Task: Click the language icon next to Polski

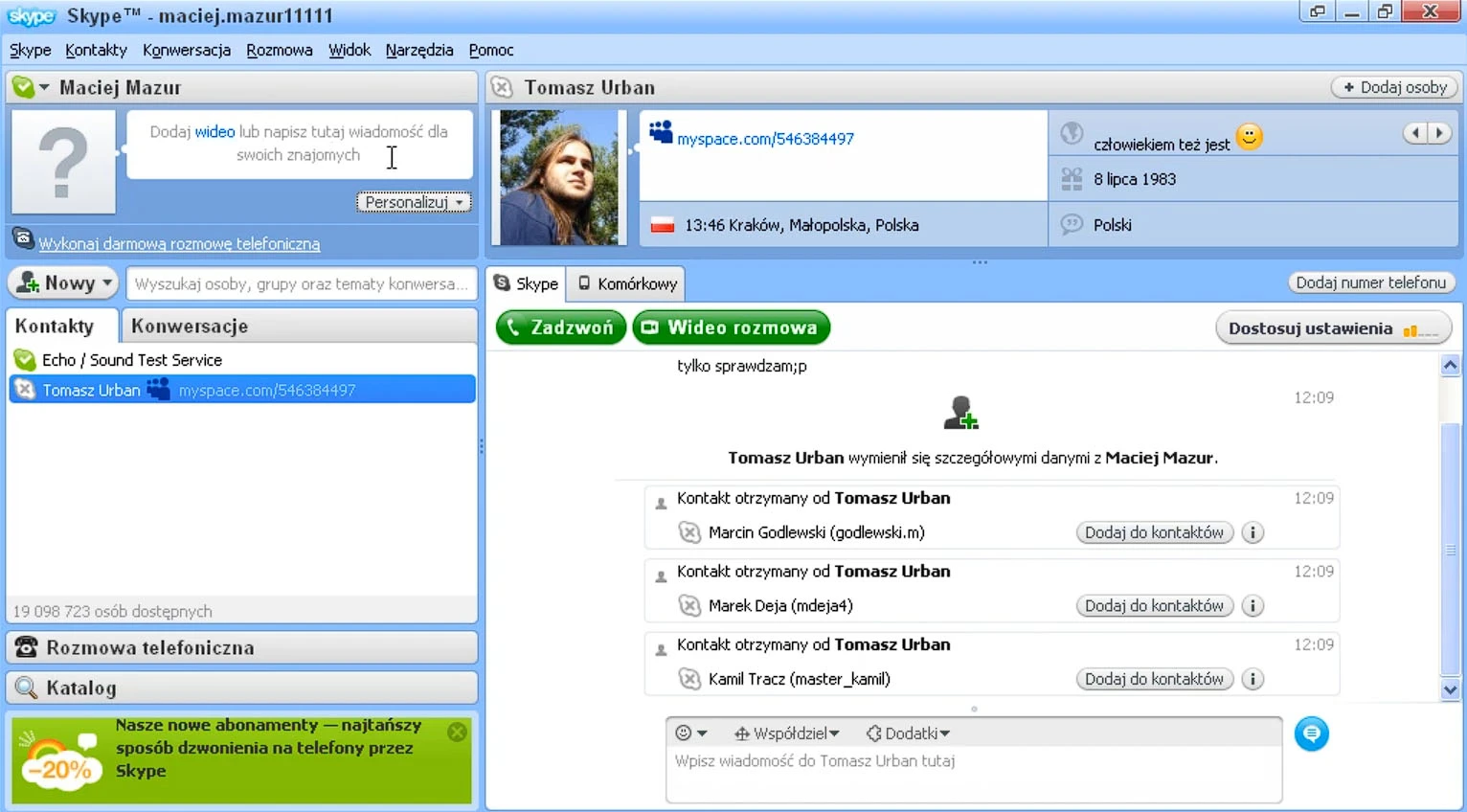Action: point(1072,224)
